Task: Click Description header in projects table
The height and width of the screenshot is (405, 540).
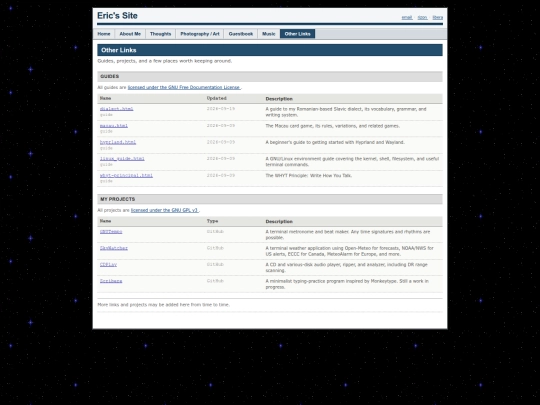Action: click(x=279, y=221)
